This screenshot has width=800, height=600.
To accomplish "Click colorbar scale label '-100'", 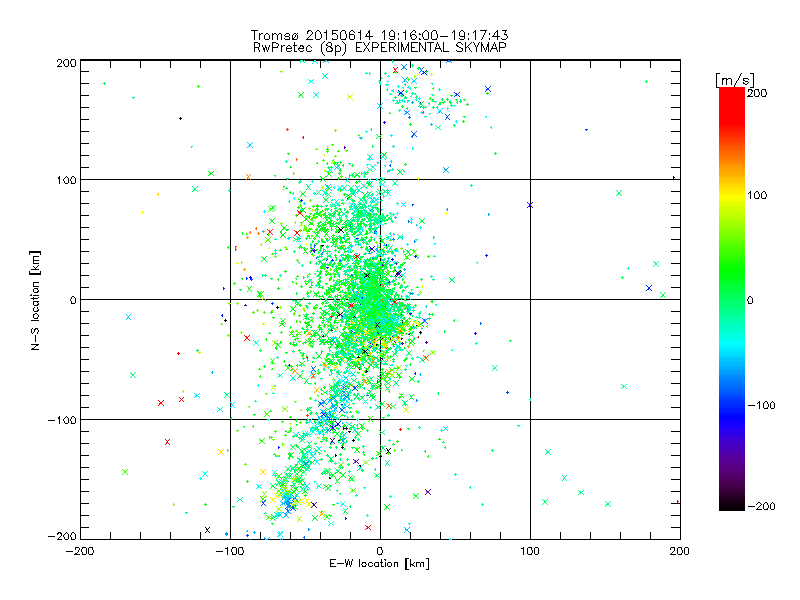I will tap(761, 405).
